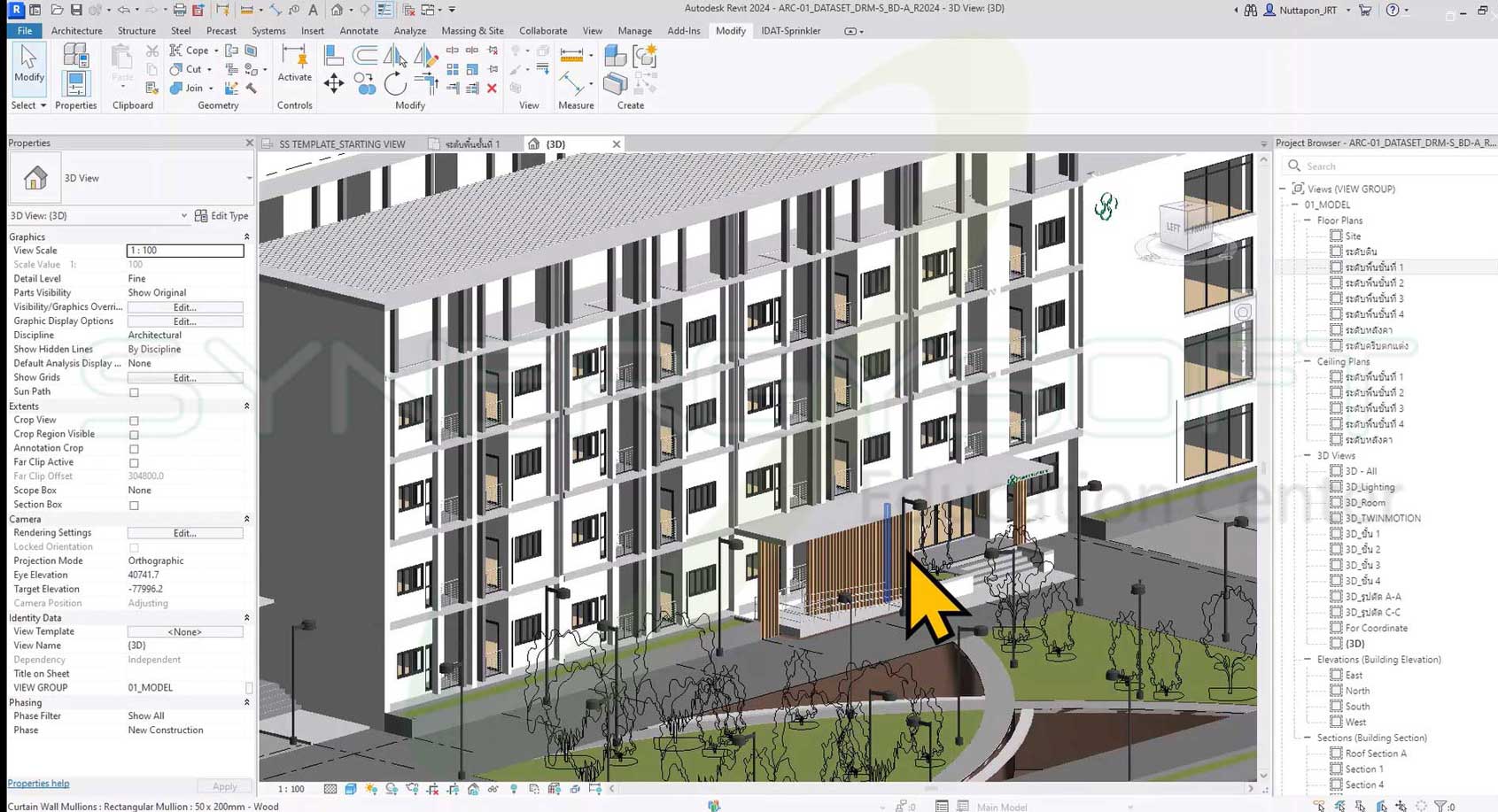This screenshot has height=812, width=1498.
Task: Click the View Scale input field
Action: [184, 251]
